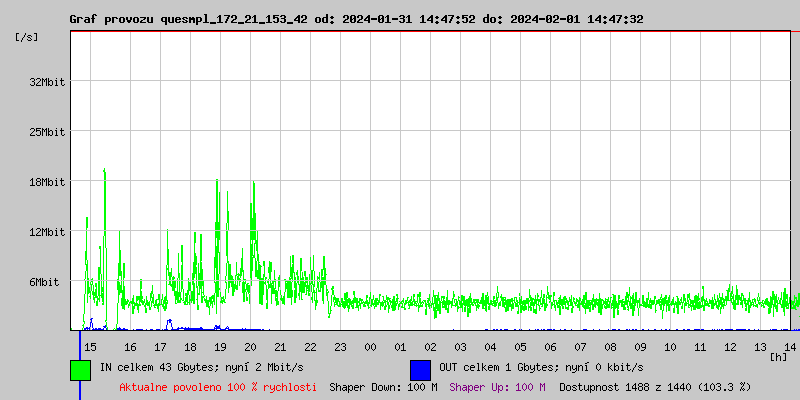Click the red 'Aktualne povoleno' speed text
Viewport: 800px width, 400px height.
click(218, 386)
